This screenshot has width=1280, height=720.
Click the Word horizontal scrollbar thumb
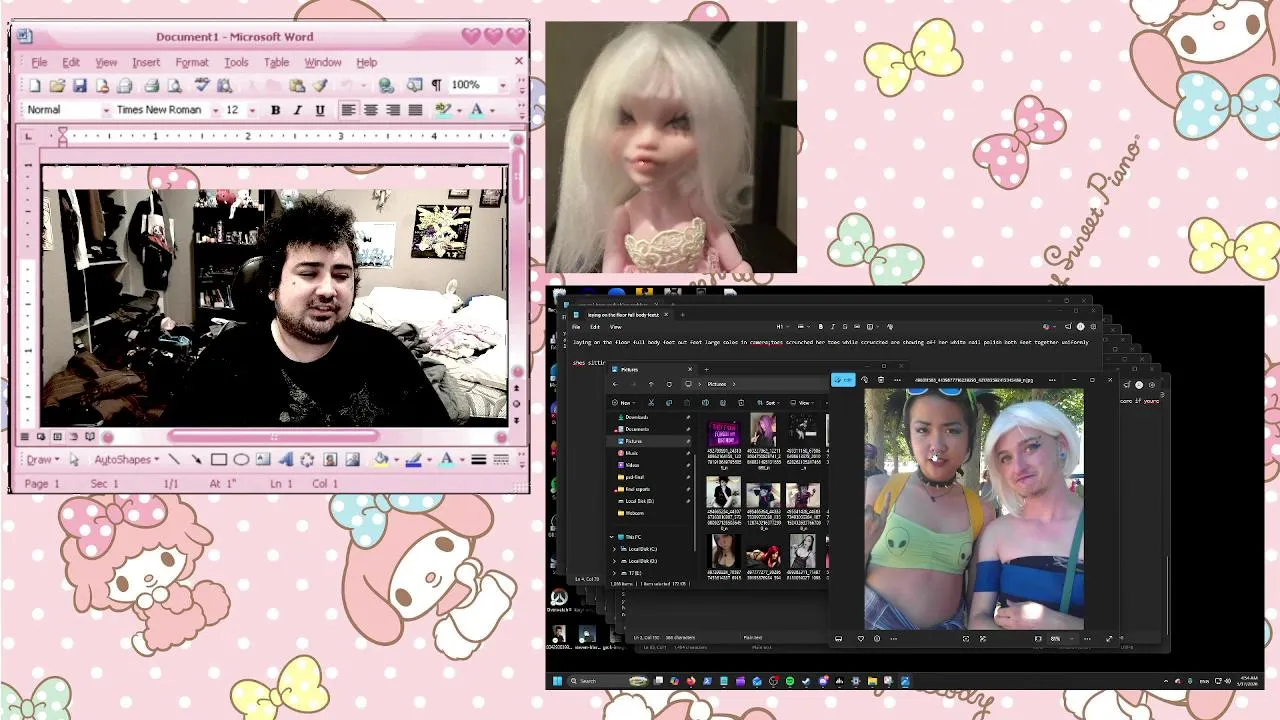[x=274, y=436]
